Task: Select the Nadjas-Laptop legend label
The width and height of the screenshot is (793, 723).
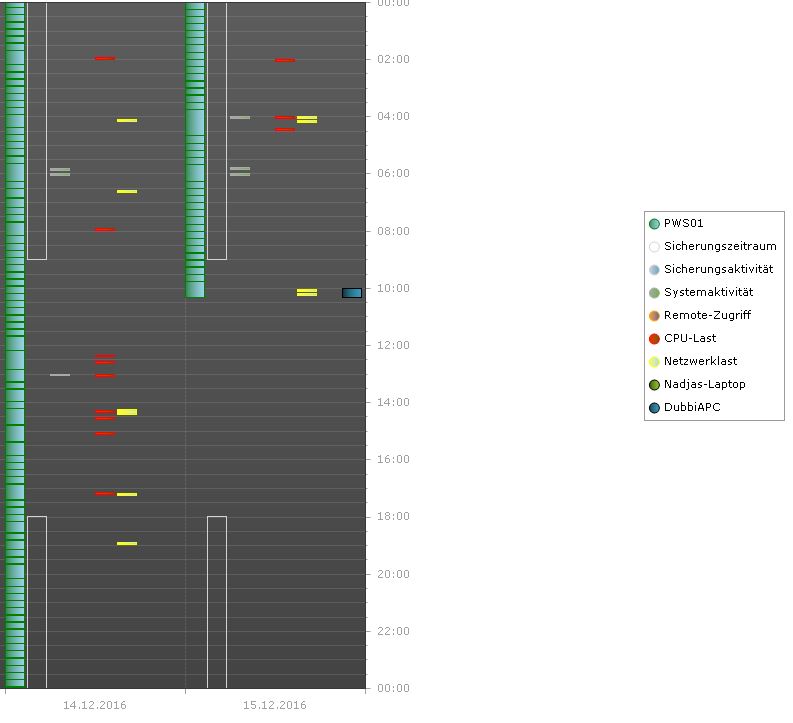Action: (704, 384)
